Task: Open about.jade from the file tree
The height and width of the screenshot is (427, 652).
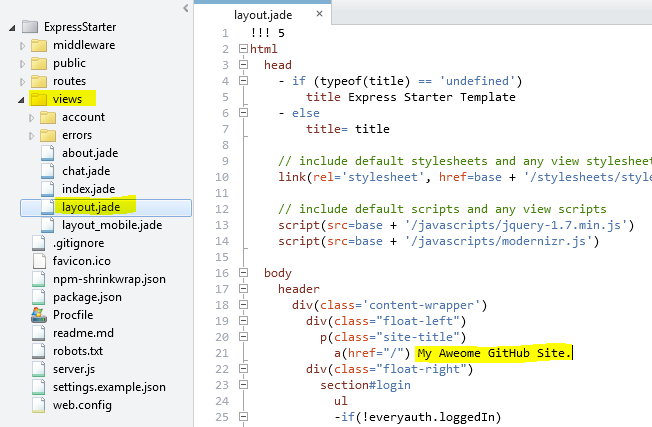Action: [x=90, y=153]
